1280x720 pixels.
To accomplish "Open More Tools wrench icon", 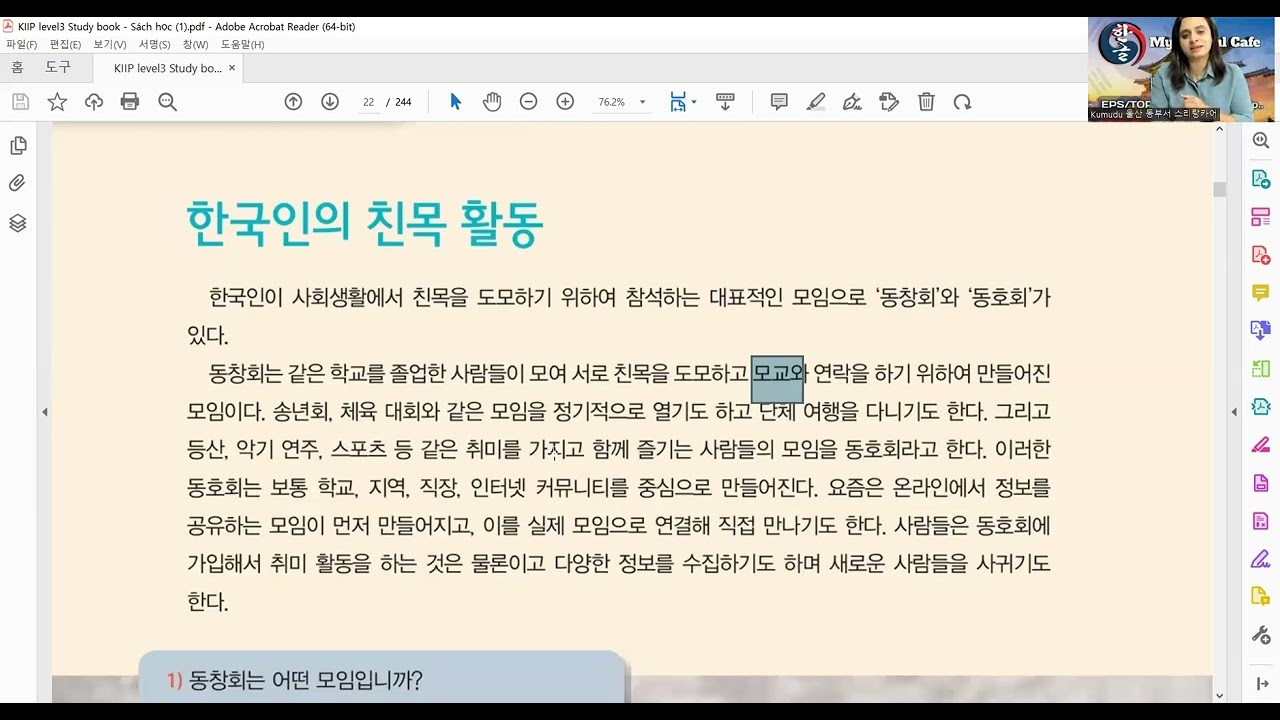I will pos(1261,635).
